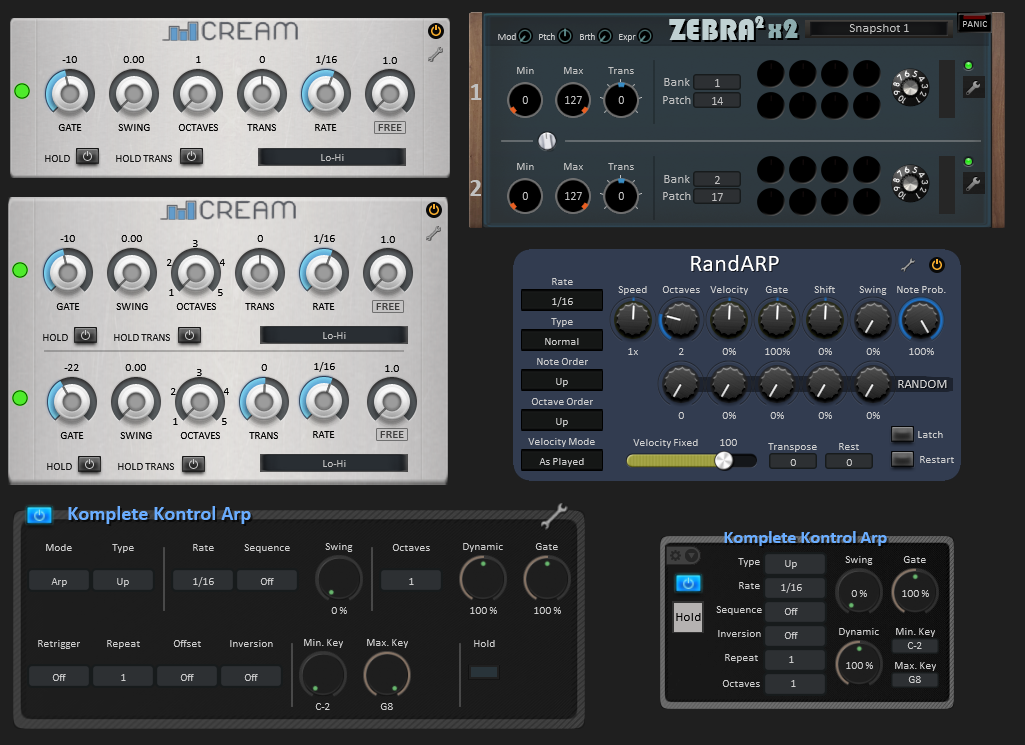The height and width of the screenshot is (745, 1025).
Task: Click Max. Key G8 field in small Komplete Arp
Action: click(x=915, y=680)
